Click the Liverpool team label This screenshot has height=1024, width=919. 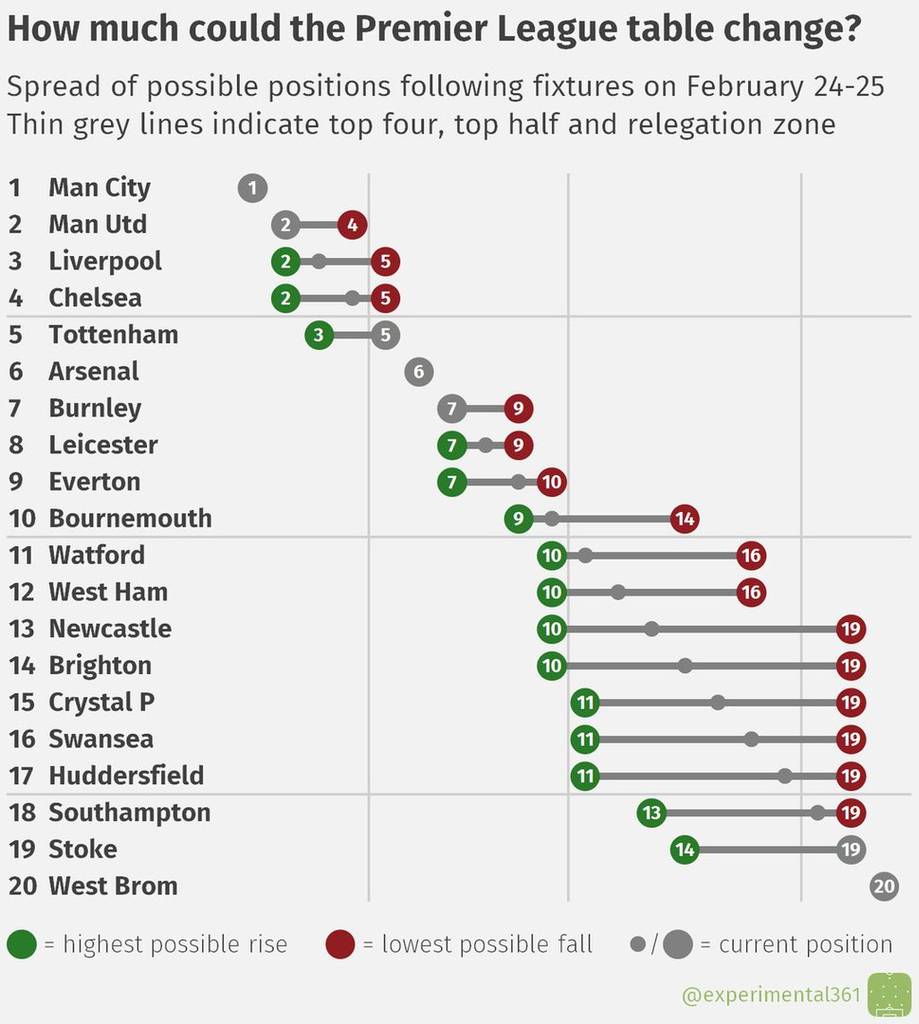coord(105,261)
